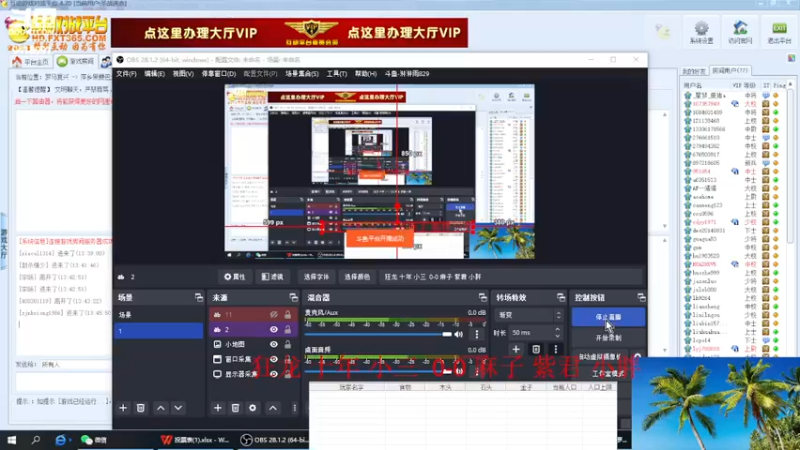
Task: Click 访问官网 house icon in platform
Action: click(740, 32)
